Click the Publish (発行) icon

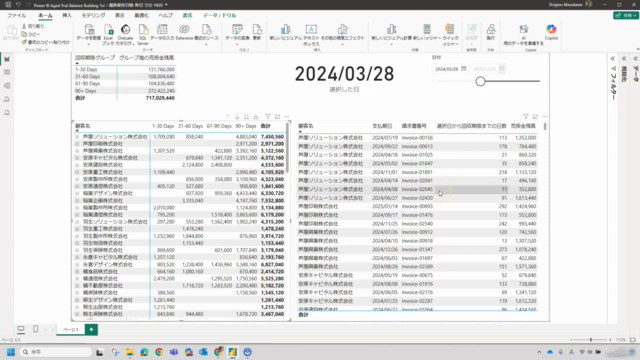tap(491, 30)
